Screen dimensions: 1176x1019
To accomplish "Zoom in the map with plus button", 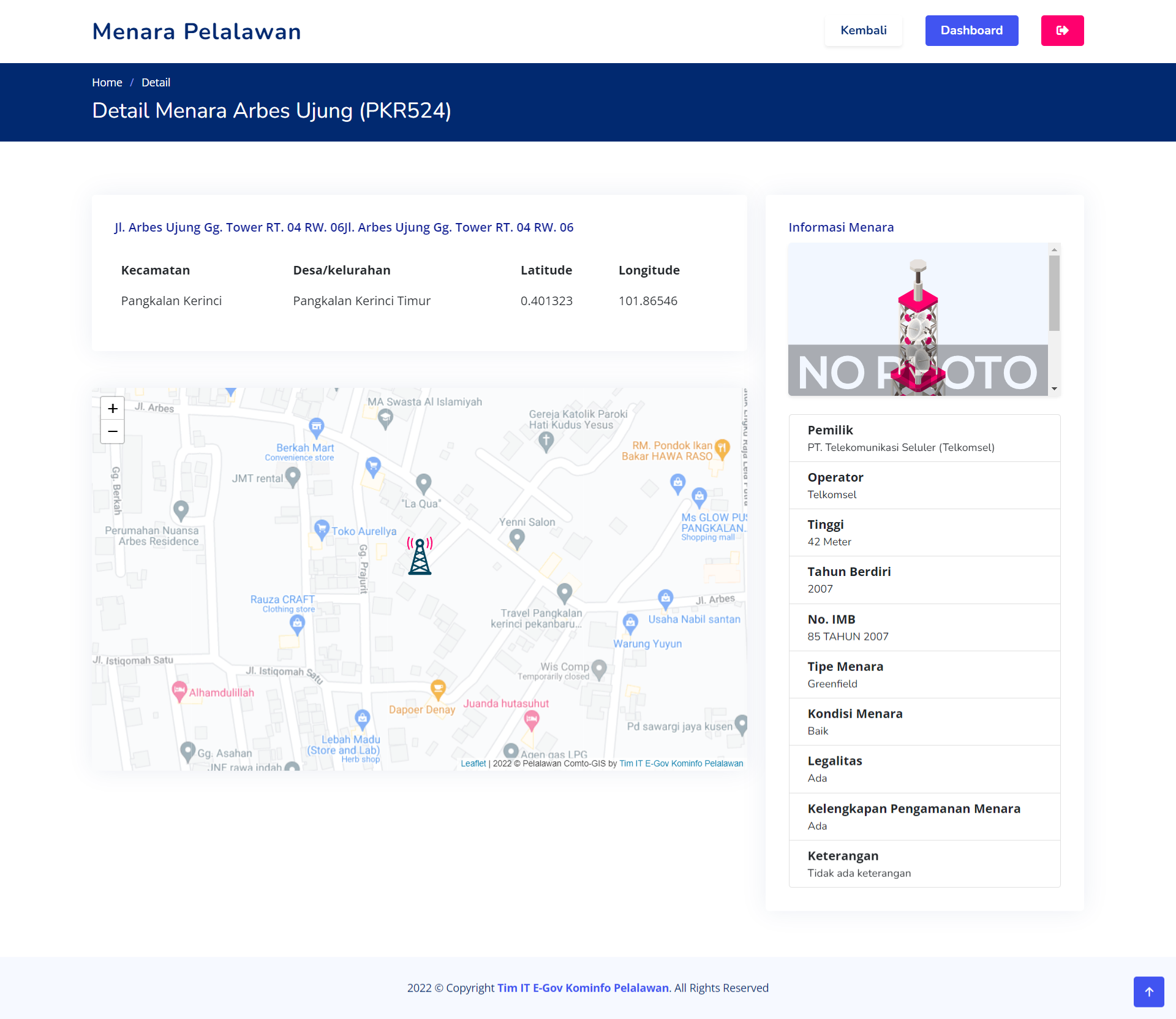I will pos(113,408).
